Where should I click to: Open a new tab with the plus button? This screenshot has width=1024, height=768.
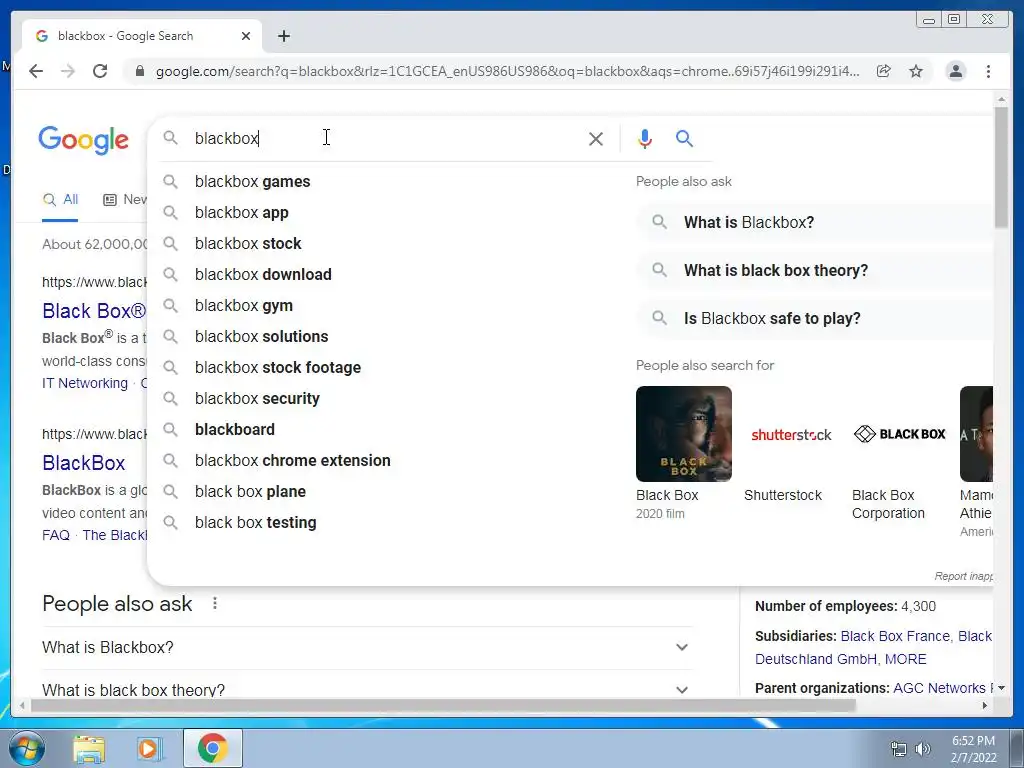click(283, 36)
